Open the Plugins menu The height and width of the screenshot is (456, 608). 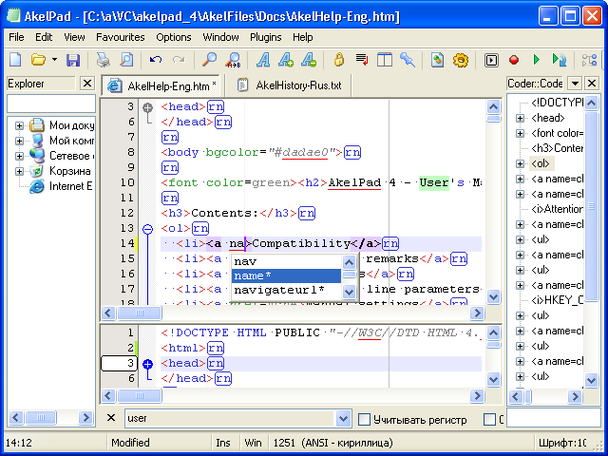[x=266, y=37]
